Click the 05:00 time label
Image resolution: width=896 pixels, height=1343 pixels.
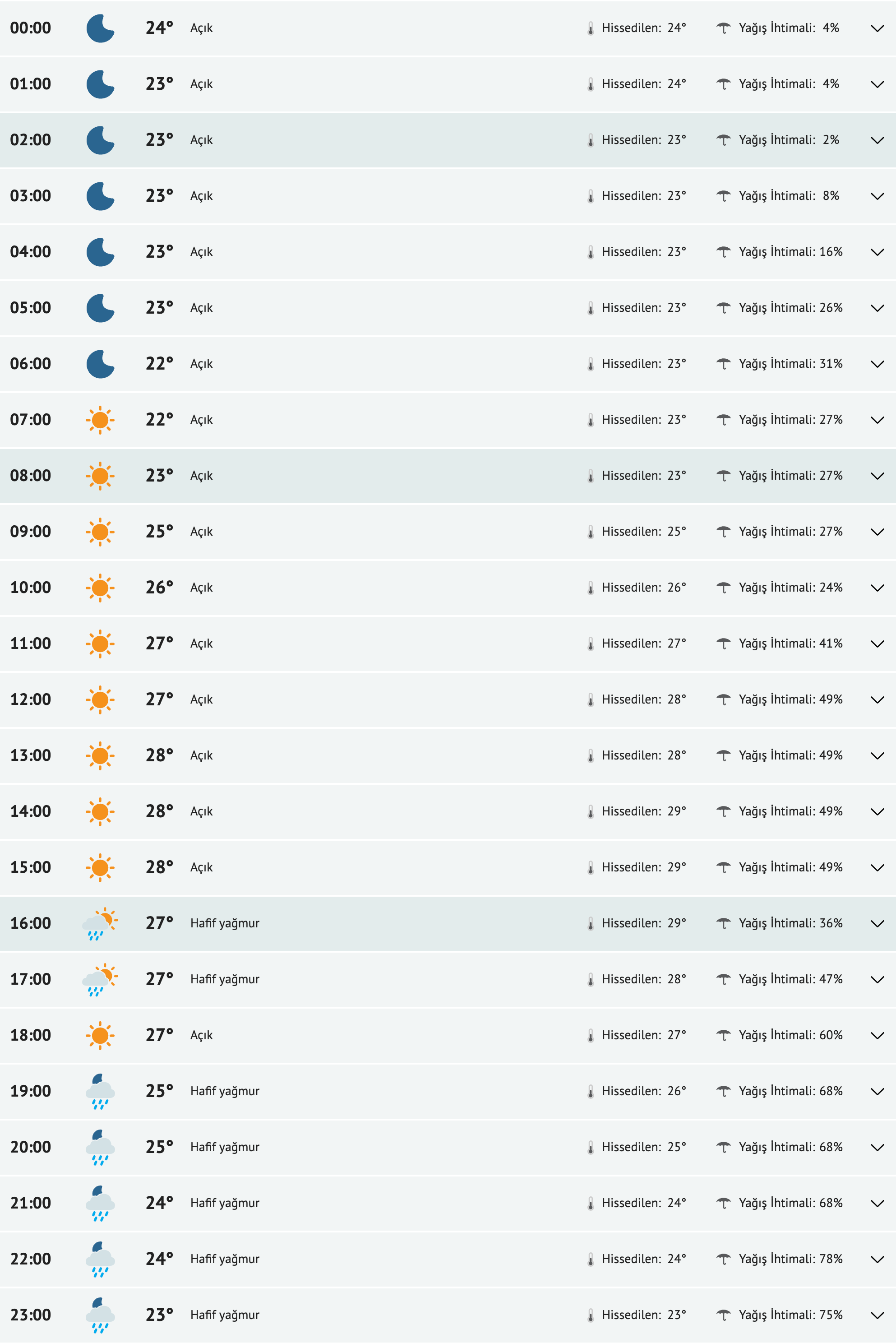[31, 308]
